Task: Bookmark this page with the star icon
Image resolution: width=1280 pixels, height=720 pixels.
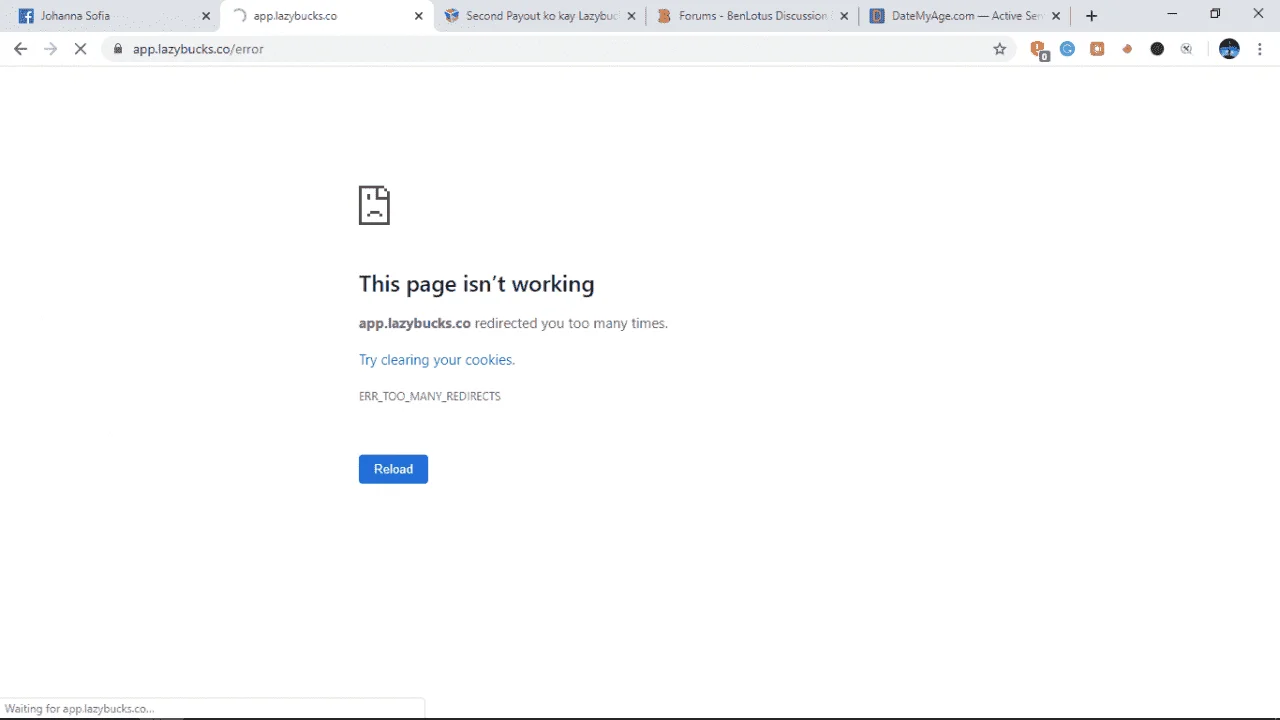Action: pyautogui.click(x=999, y=49)
